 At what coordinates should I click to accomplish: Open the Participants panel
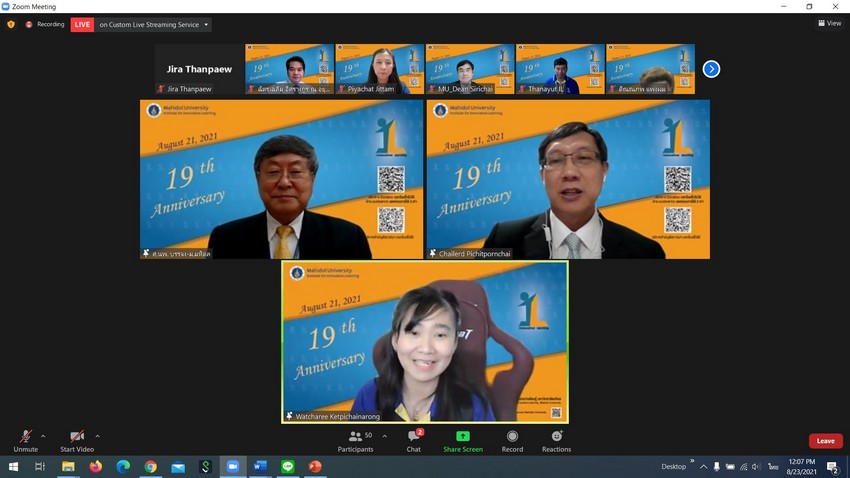[355, 439]
